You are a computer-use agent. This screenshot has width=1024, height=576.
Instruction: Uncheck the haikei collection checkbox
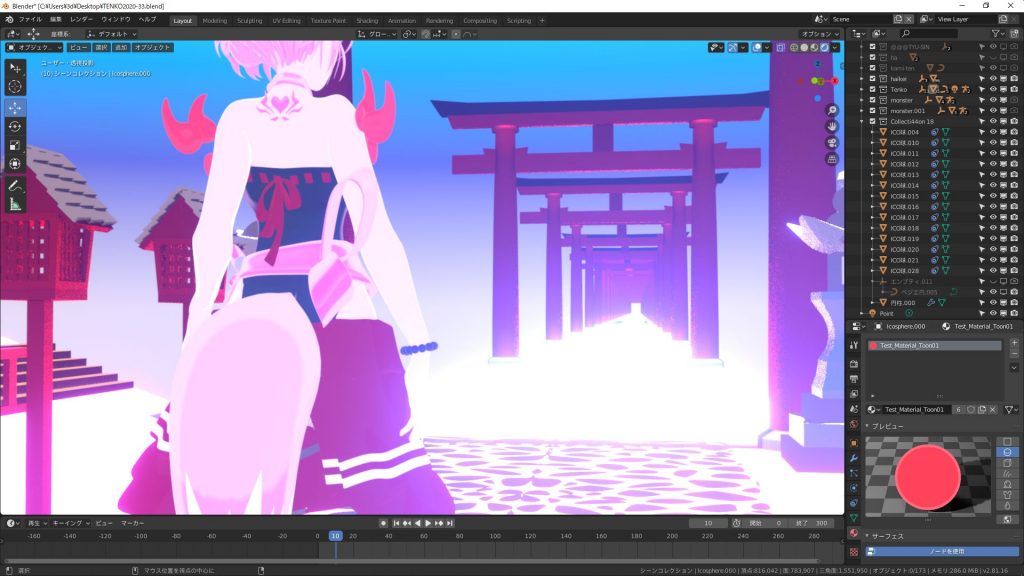(x=872, y=78)
